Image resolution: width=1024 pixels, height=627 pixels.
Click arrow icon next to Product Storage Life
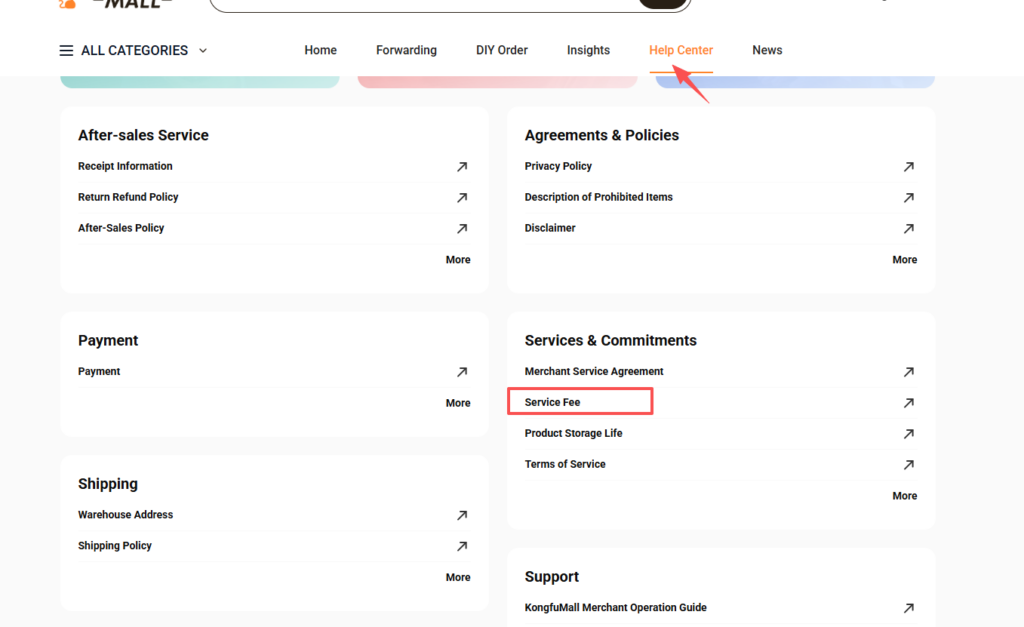pyautogui.click(x=908, y=434)
